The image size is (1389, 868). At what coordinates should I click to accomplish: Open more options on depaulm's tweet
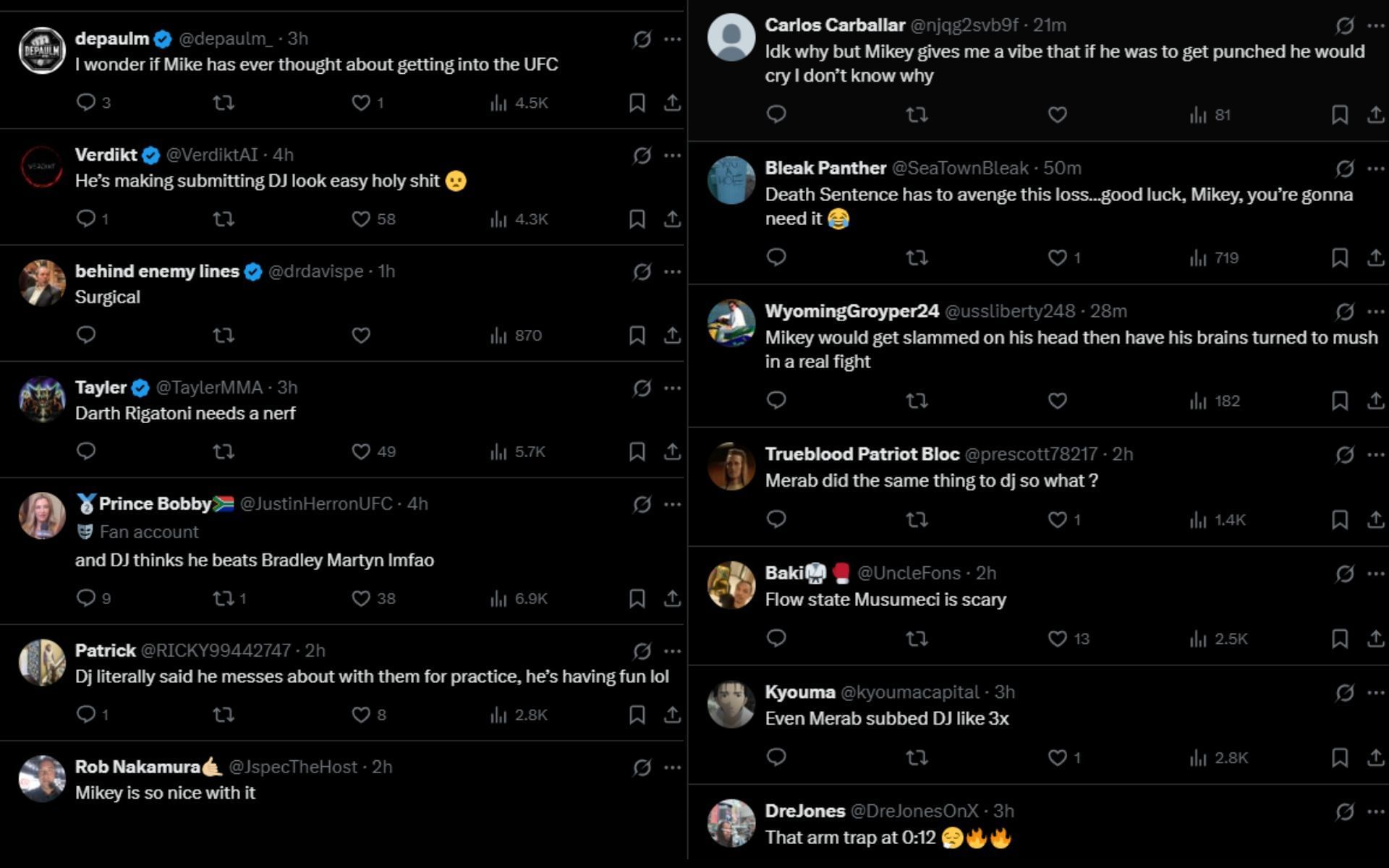[672, 39]
